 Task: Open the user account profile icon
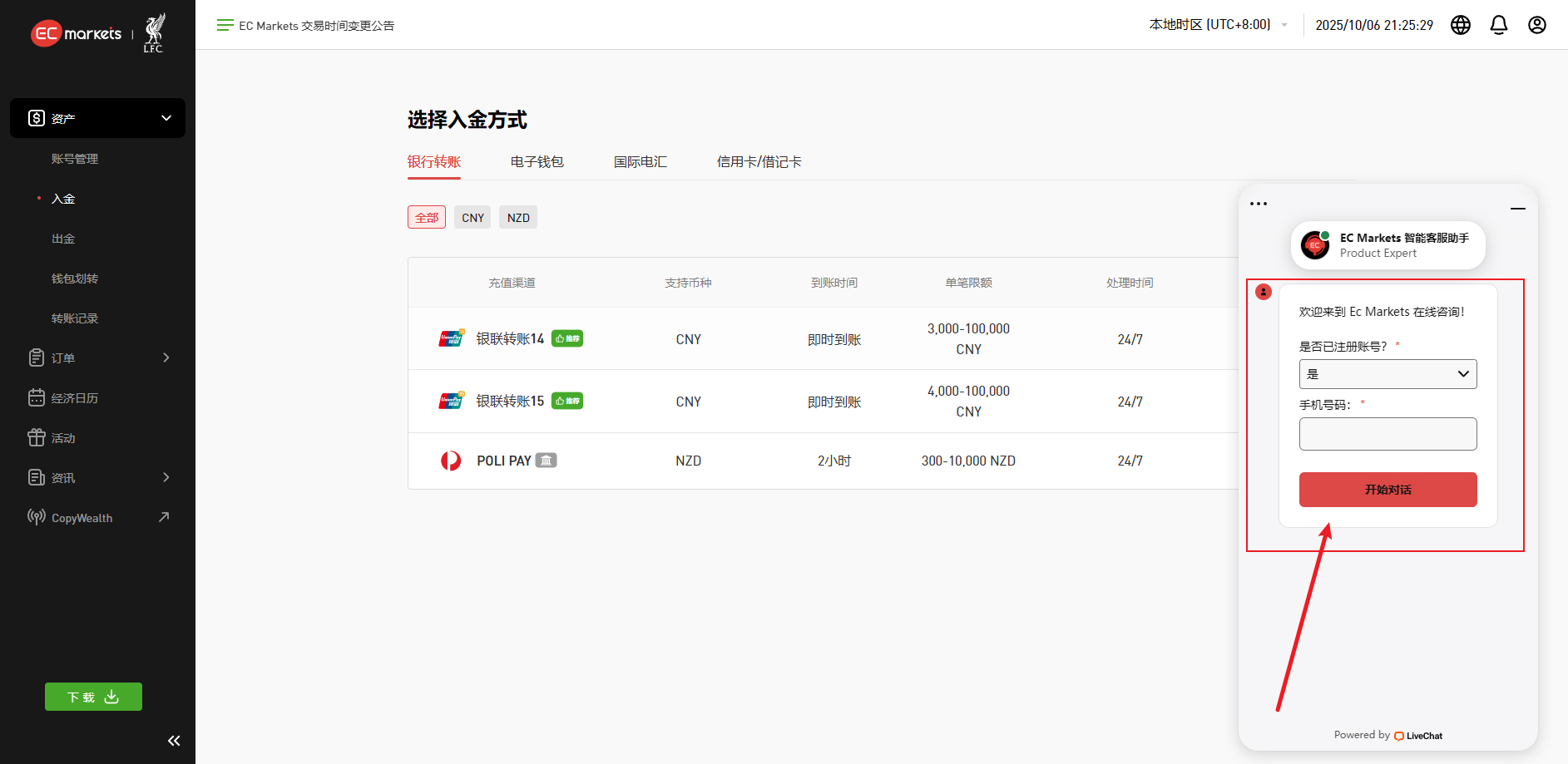[x=1536, y=25]
